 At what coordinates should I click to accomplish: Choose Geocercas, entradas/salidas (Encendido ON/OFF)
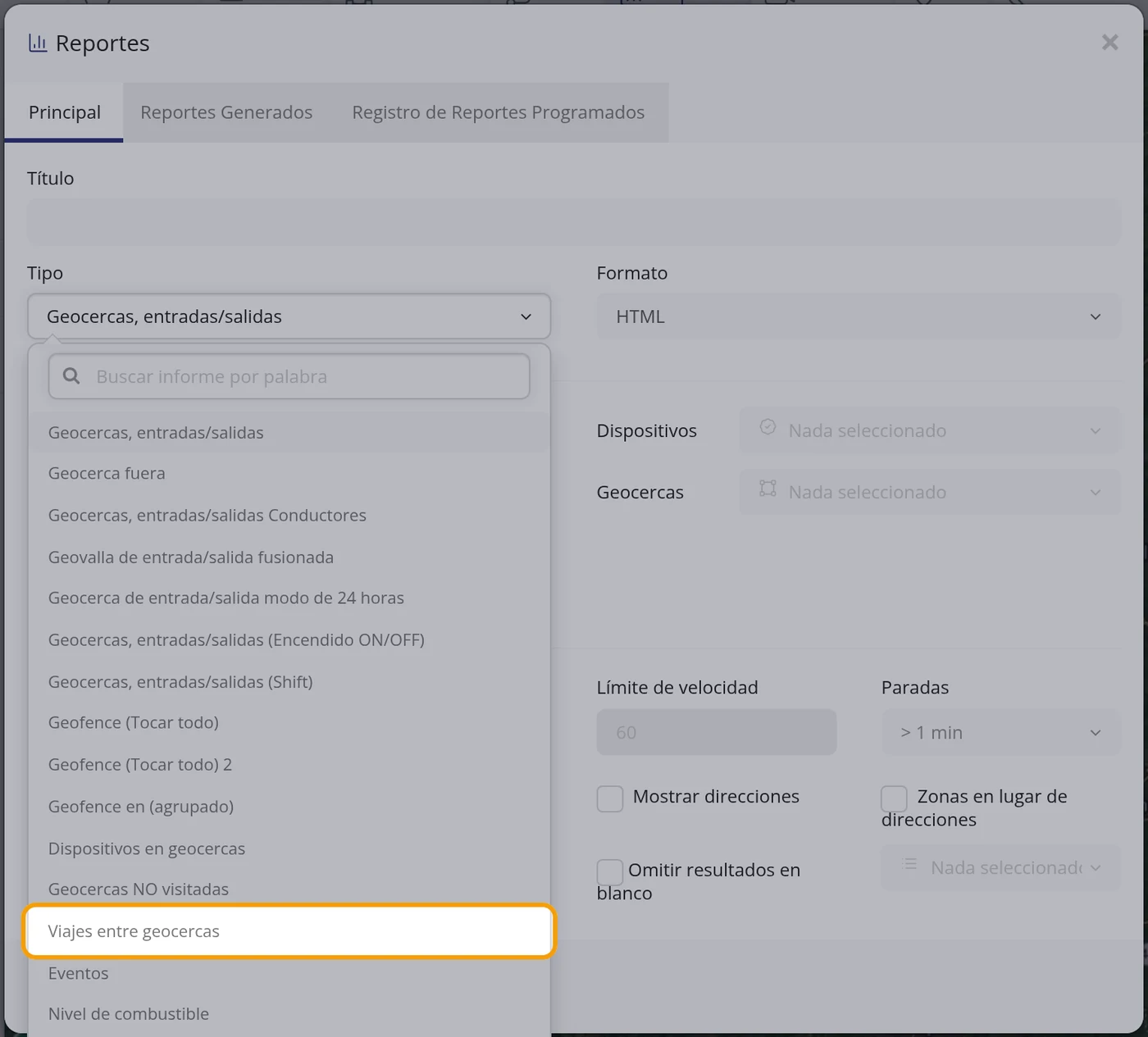click(289, 639)
